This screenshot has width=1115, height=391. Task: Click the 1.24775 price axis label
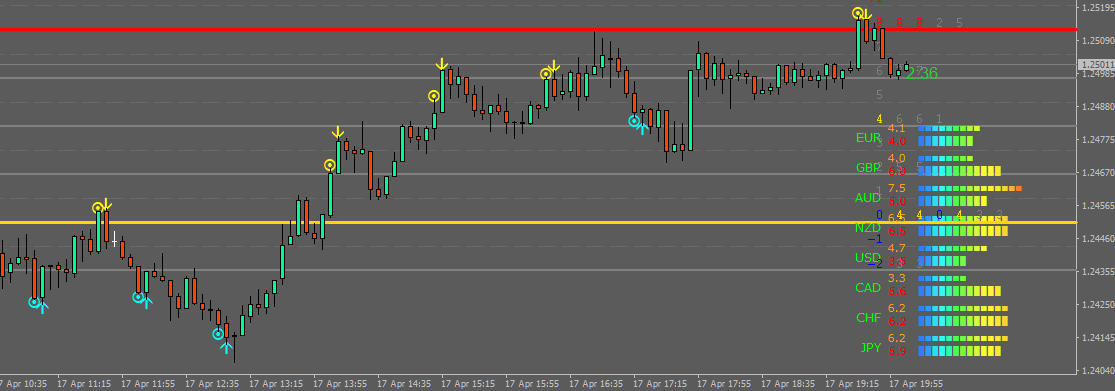pyautogui.click(x=1097, y=140)
